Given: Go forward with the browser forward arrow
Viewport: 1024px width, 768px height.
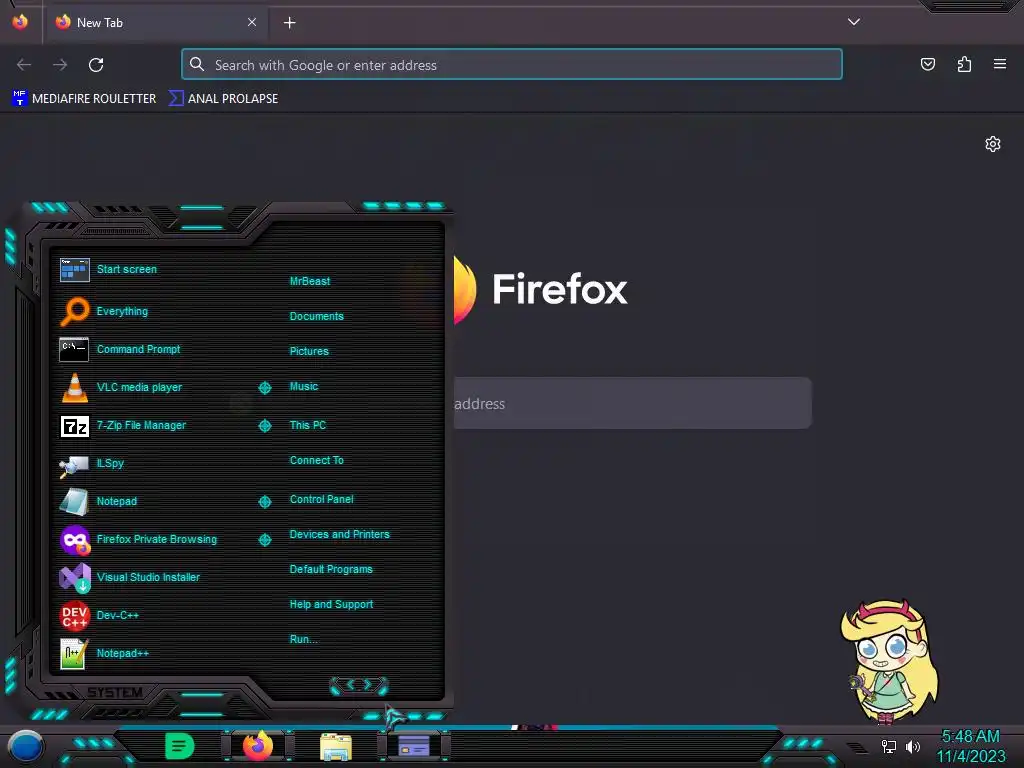Looking at the screenshot, I should (x=60, y=65).
